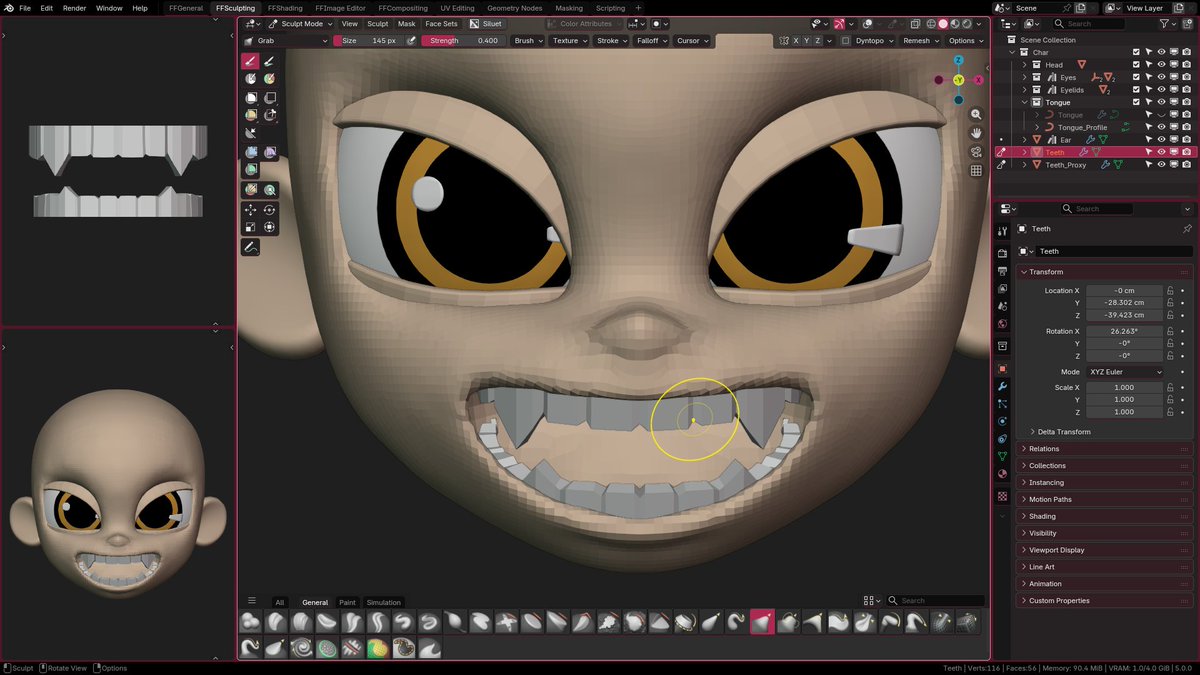Click the Location Y value field
Screen dimensions: 1200x675
(1125, 303)
